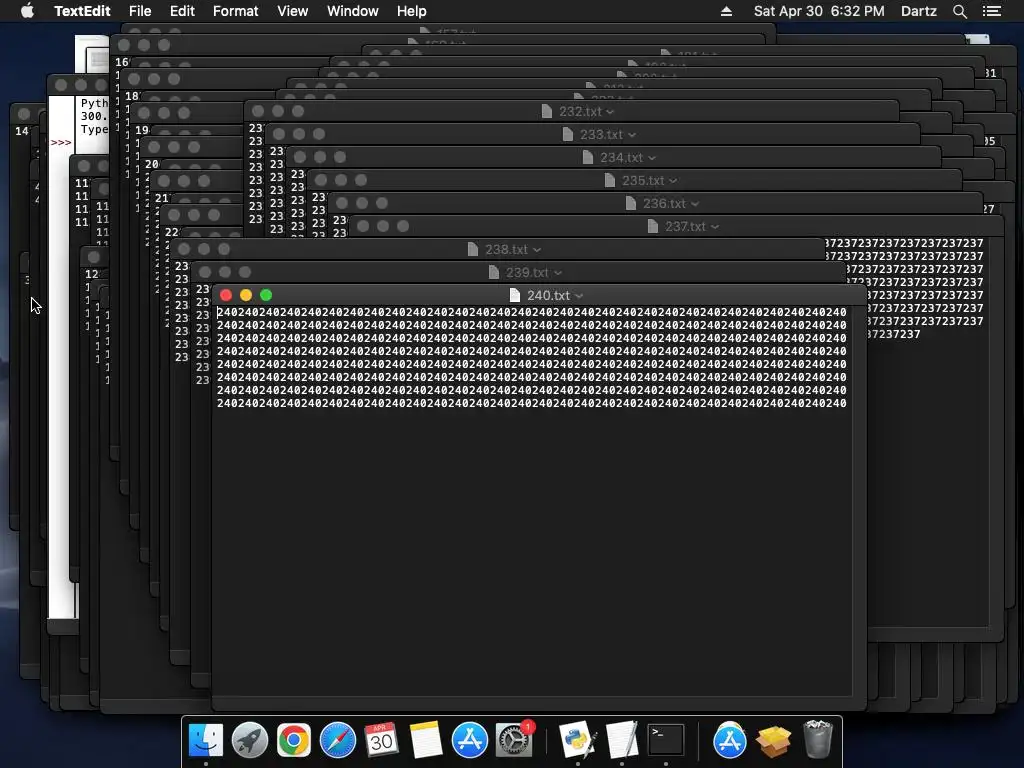Open the TextEdit application menu
This screenshot has height=768, width=1024.
tap(82, 11)
